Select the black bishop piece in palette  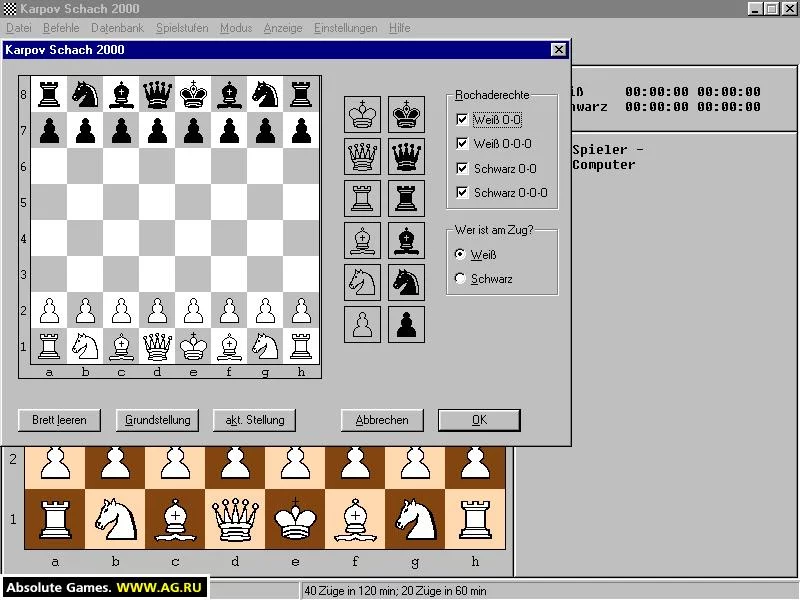point(406,240)
